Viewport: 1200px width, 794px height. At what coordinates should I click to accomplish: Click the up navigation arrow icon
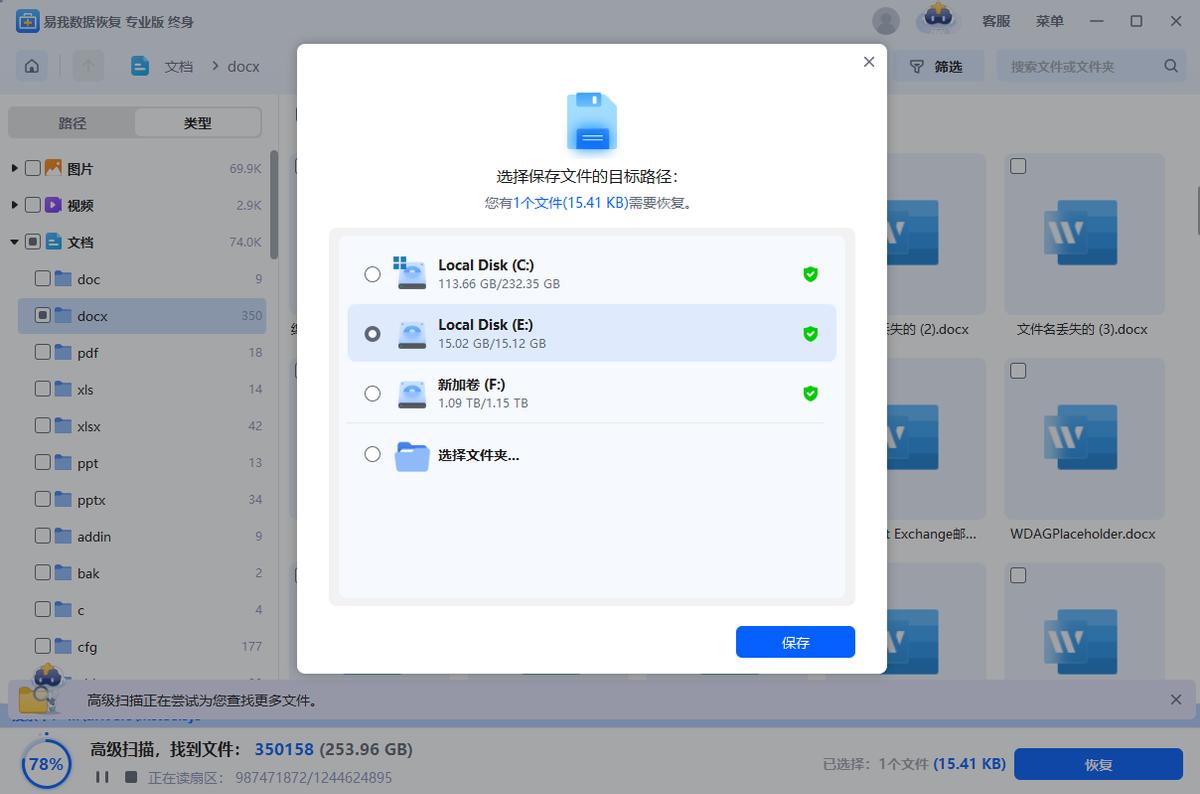(x=88, y=65)
